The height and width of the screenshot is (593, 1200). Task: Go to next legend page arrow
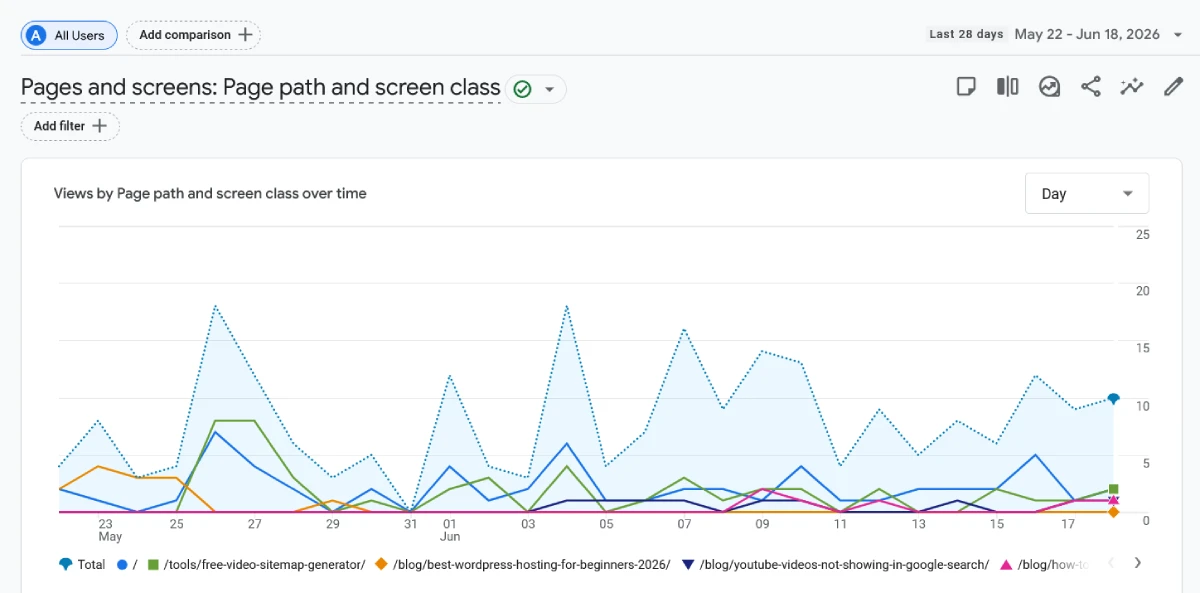click(x=1137, y=563)
